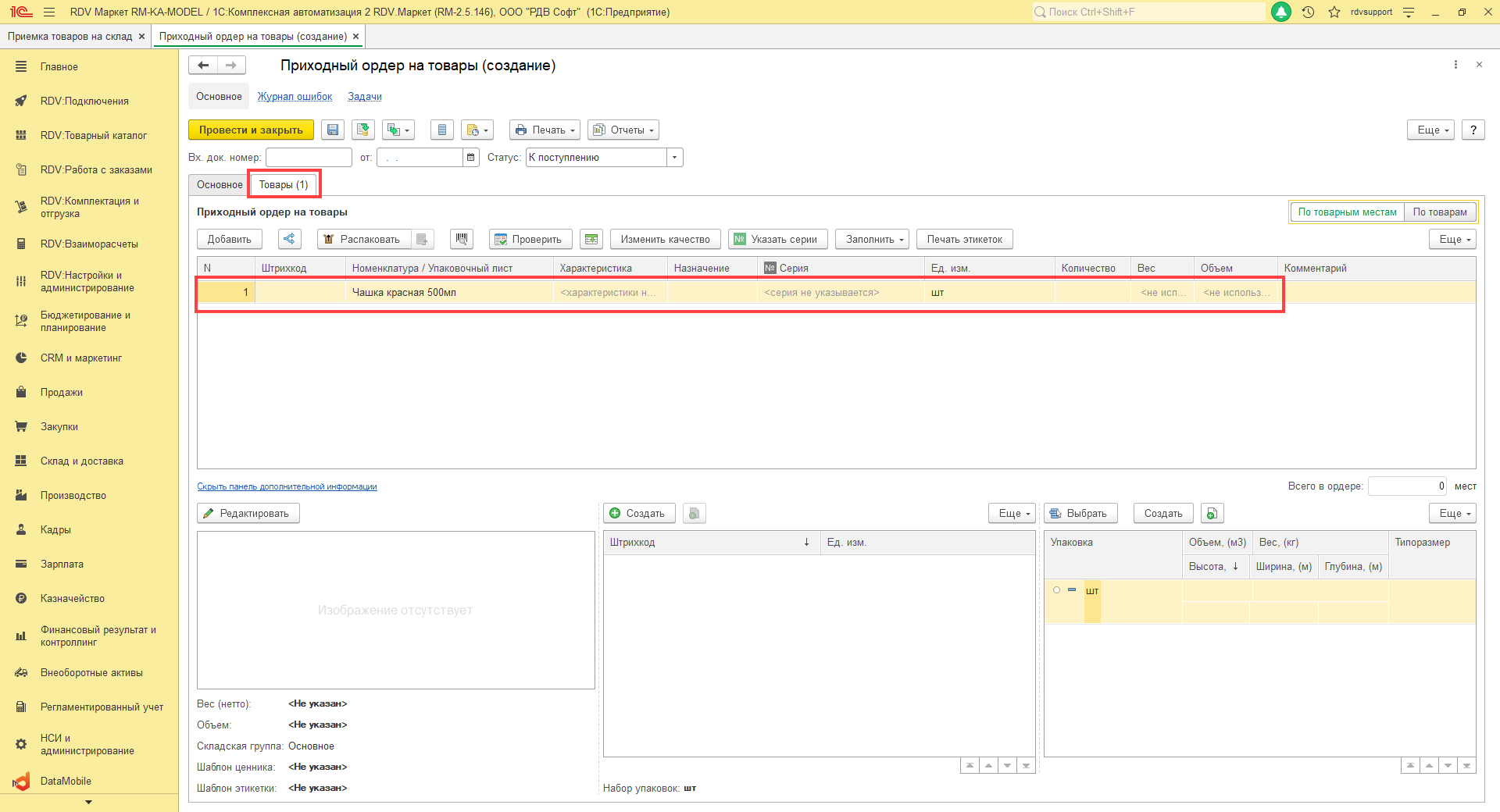Switch to the inner Основное tab
1500x812 pixels.
220,185
